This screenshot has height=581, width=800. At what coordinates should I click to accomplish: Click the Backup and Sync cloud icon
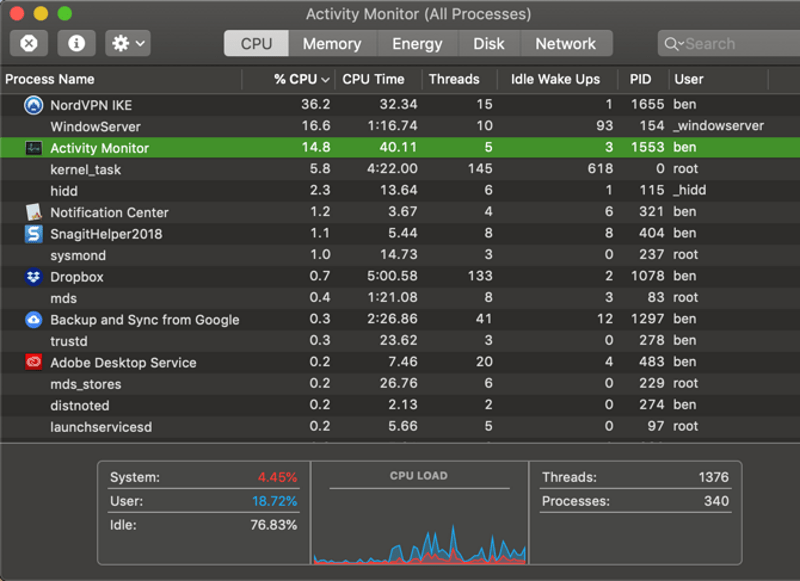click(x=34, y=320)
